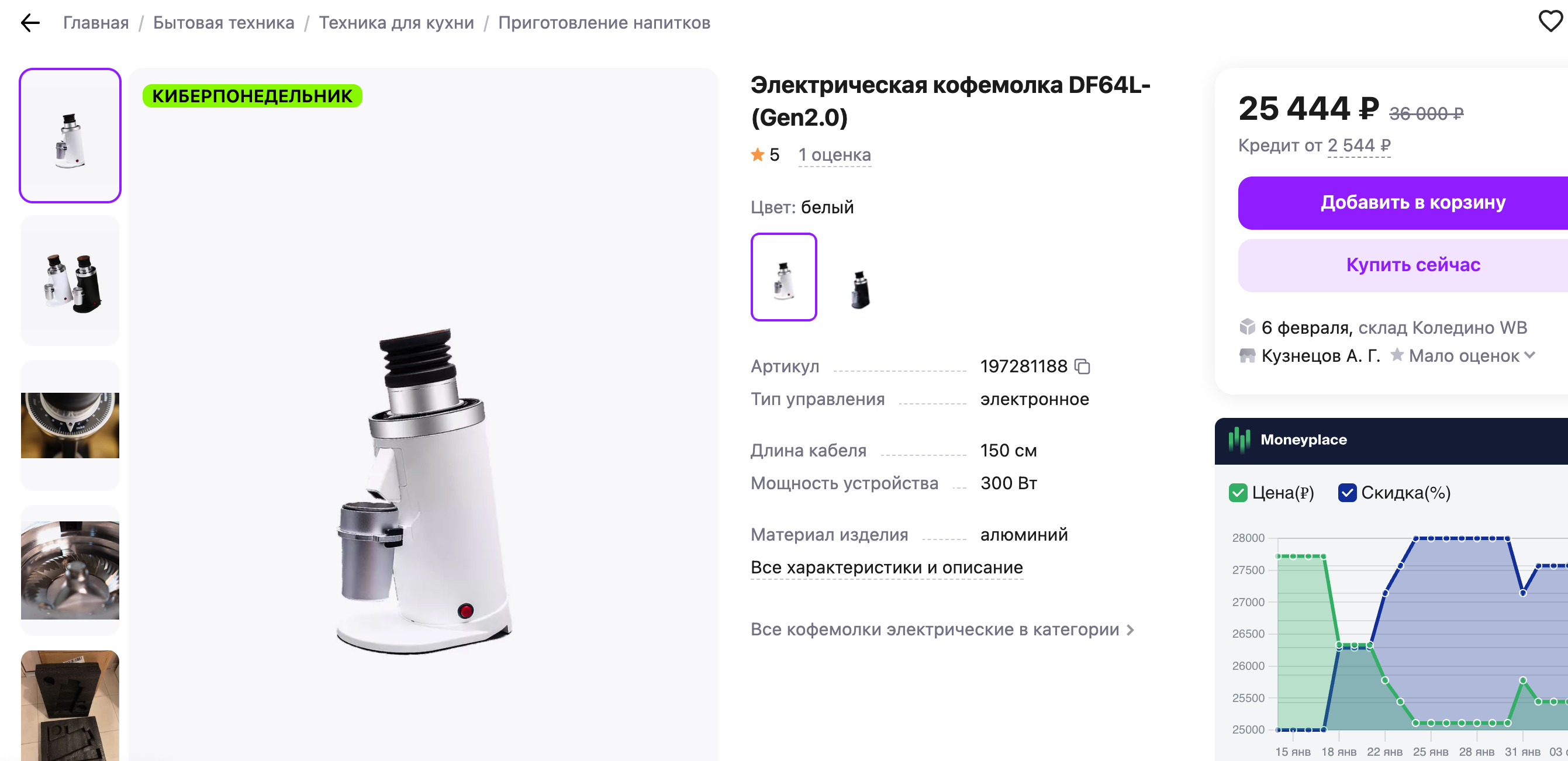The width and height of the screenshot is (1568, 761).
Task: Expand the Мало оценок seller rating chevron
Action: pyautogui.click(x=1529, y=355)
